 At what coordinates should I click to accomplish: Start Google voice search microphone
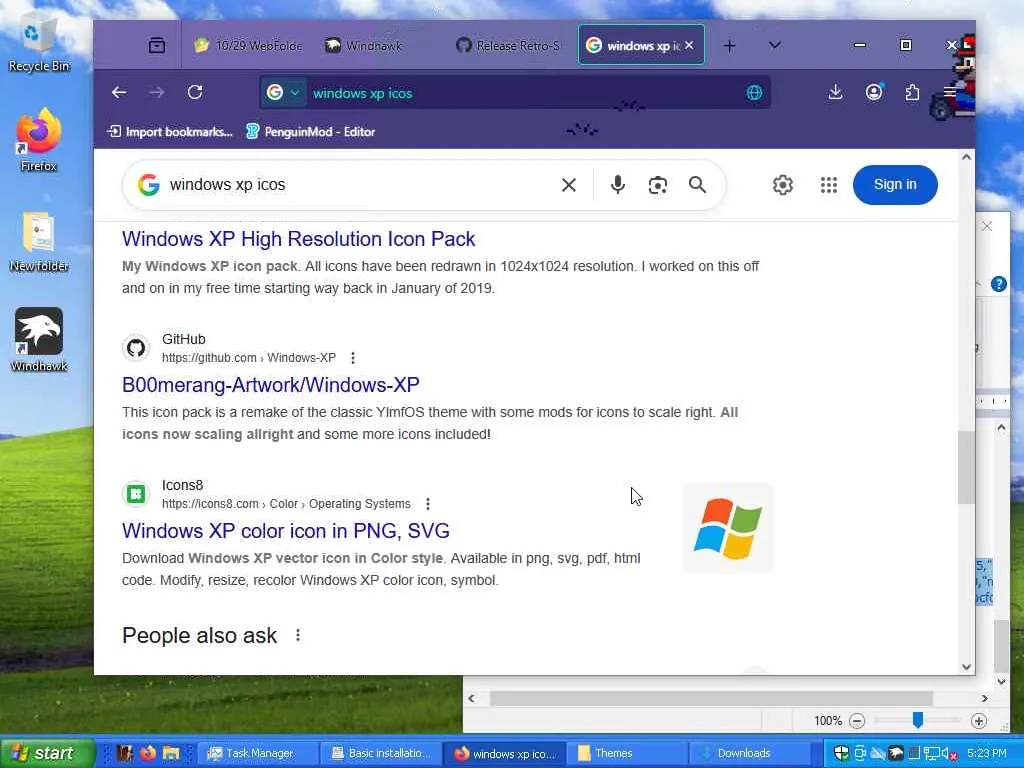[x=617, y=185]
